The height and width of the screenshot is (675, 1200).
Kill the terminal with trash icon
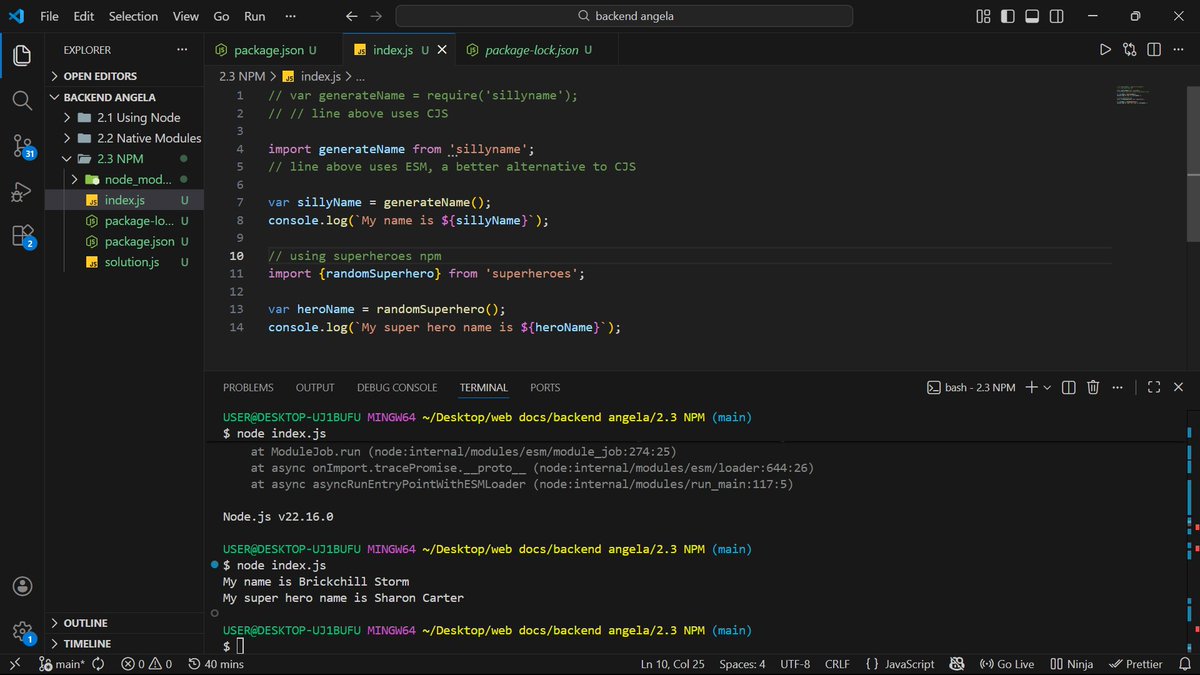click(x=1093, y=387)
